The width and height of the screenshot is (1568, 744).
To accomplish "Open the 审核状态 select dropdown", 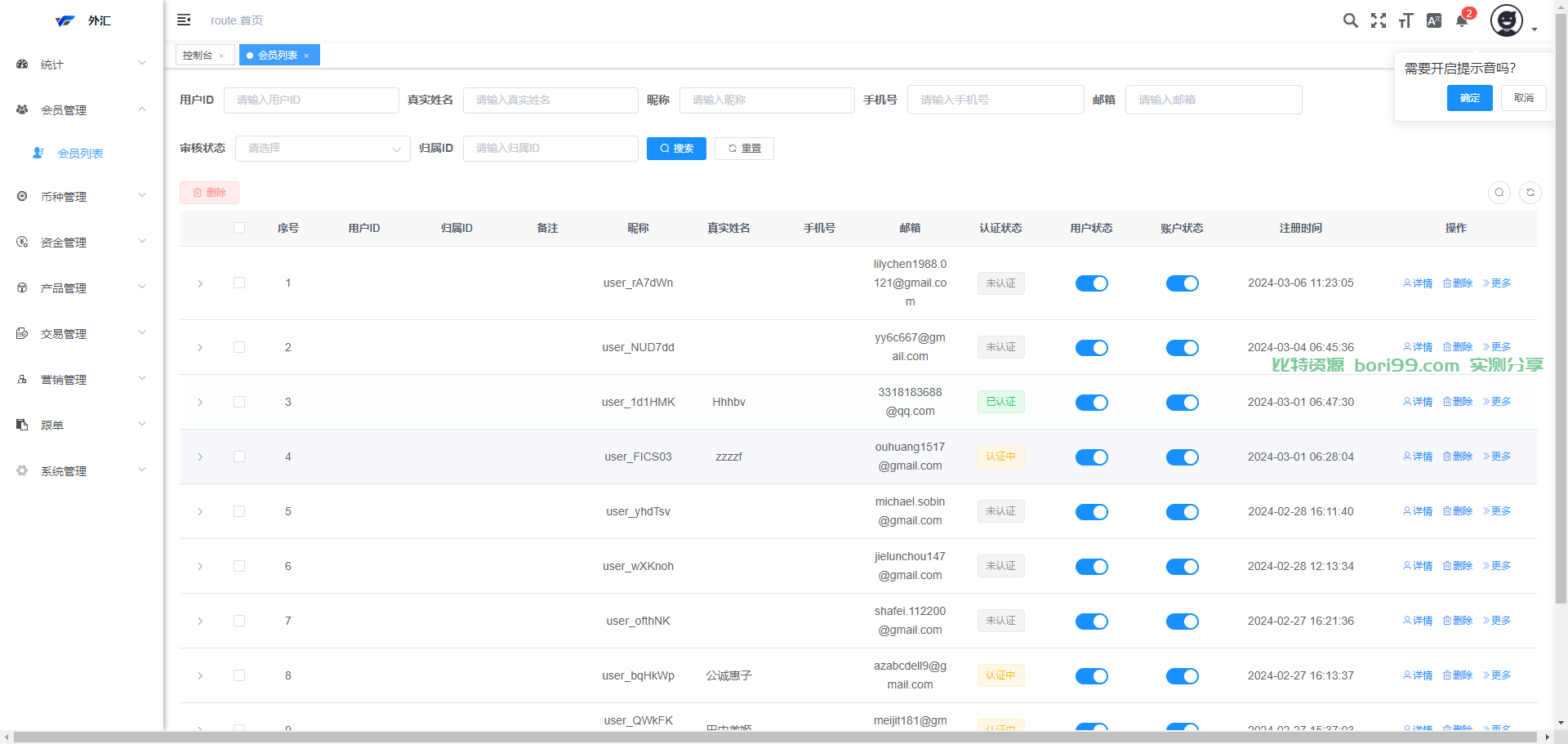I will (323, 149).
